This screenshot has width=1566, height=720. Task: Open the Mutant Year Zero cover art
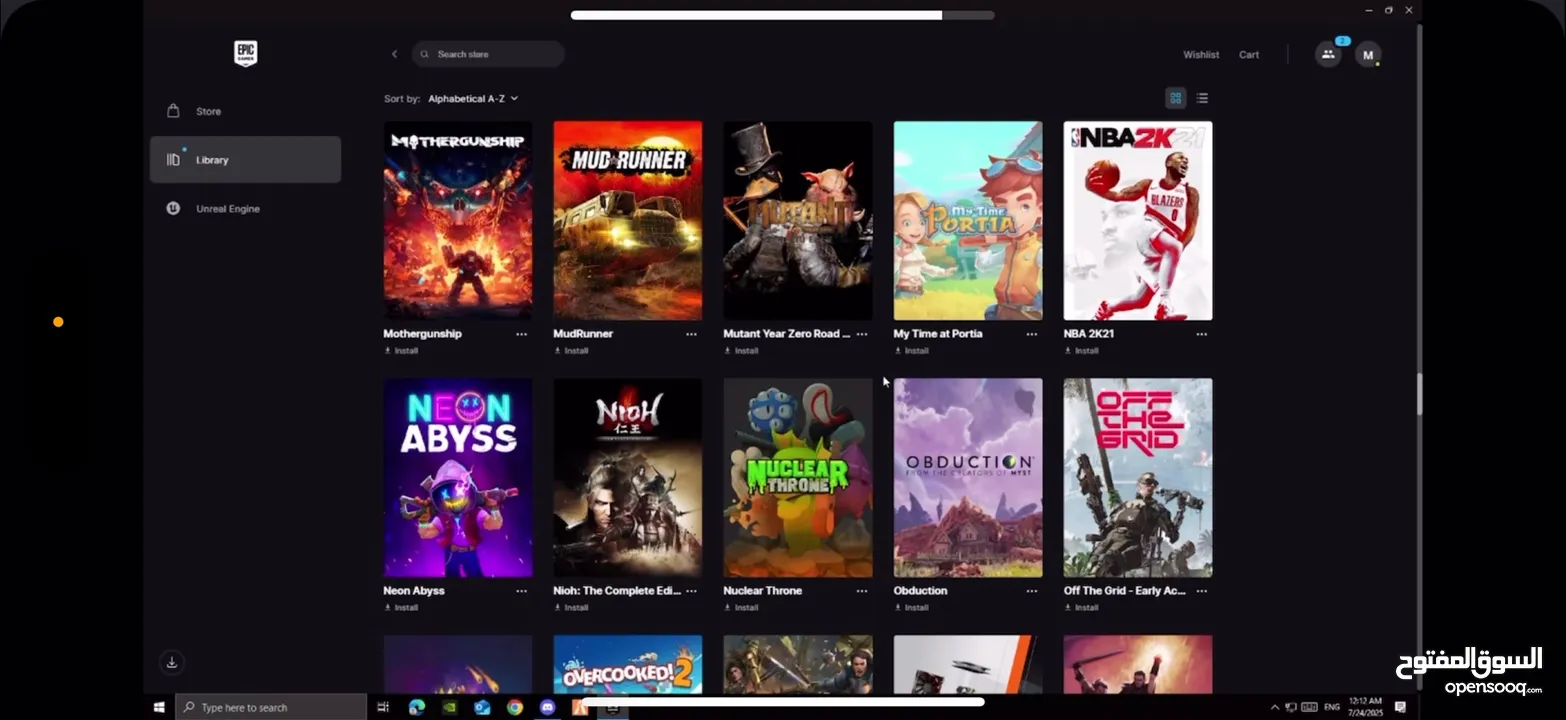click(798, 221)
